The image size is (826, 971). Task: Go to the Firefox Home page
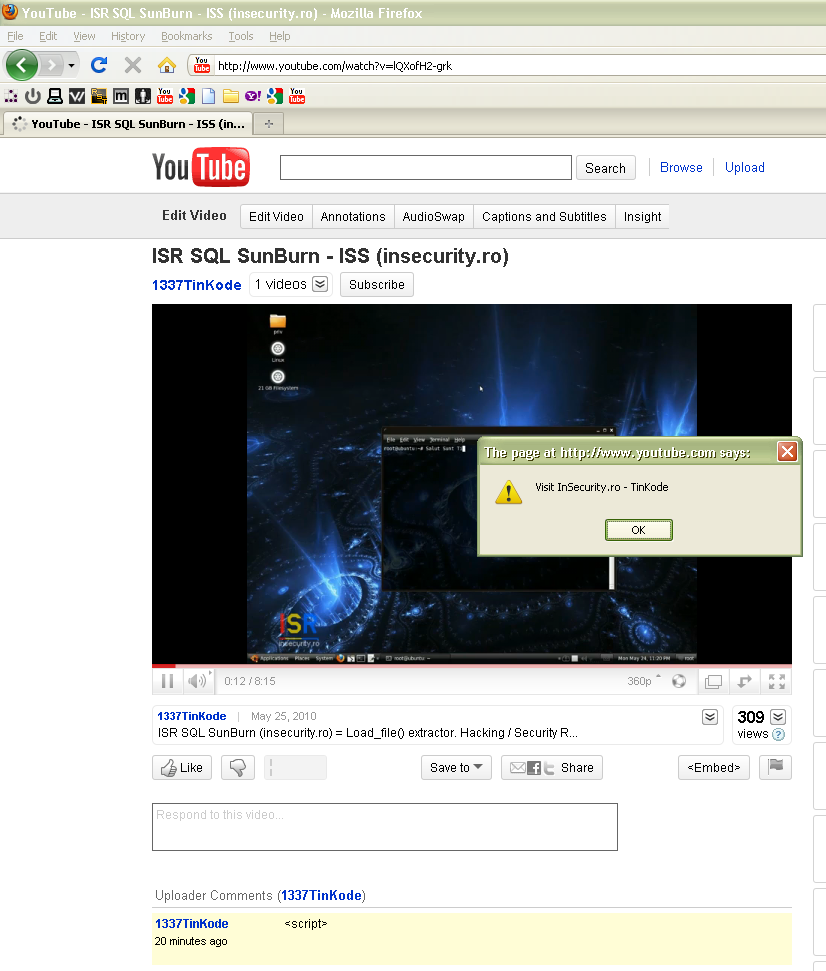point(167,64)
